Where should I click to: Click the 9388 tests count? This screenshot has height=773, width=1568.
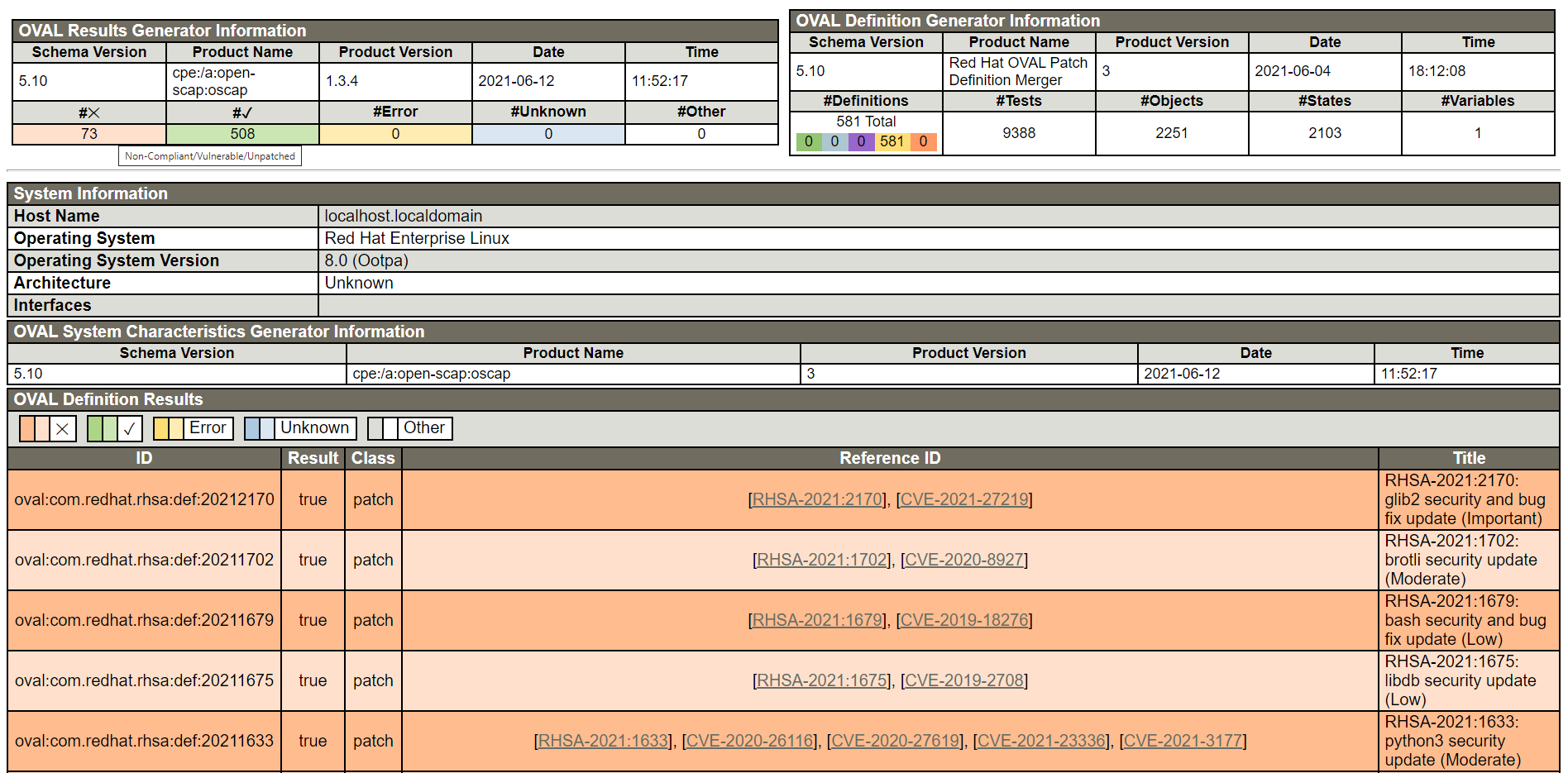point(1019,133)
